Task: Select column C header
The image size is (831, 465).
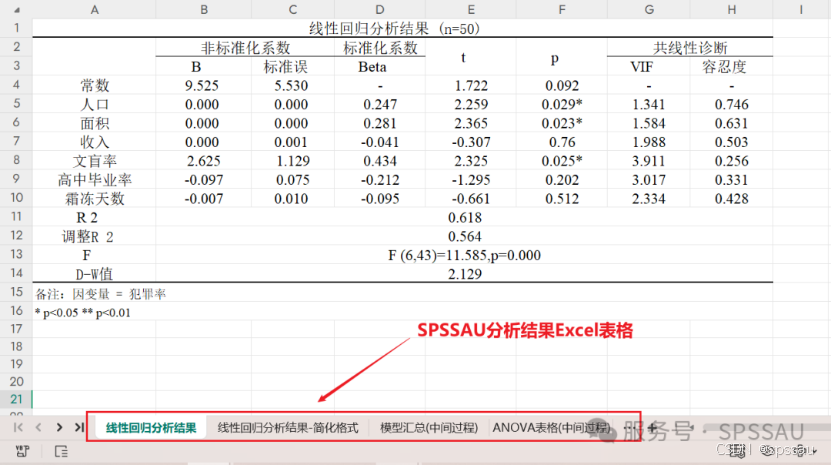Action: [293, 10]
